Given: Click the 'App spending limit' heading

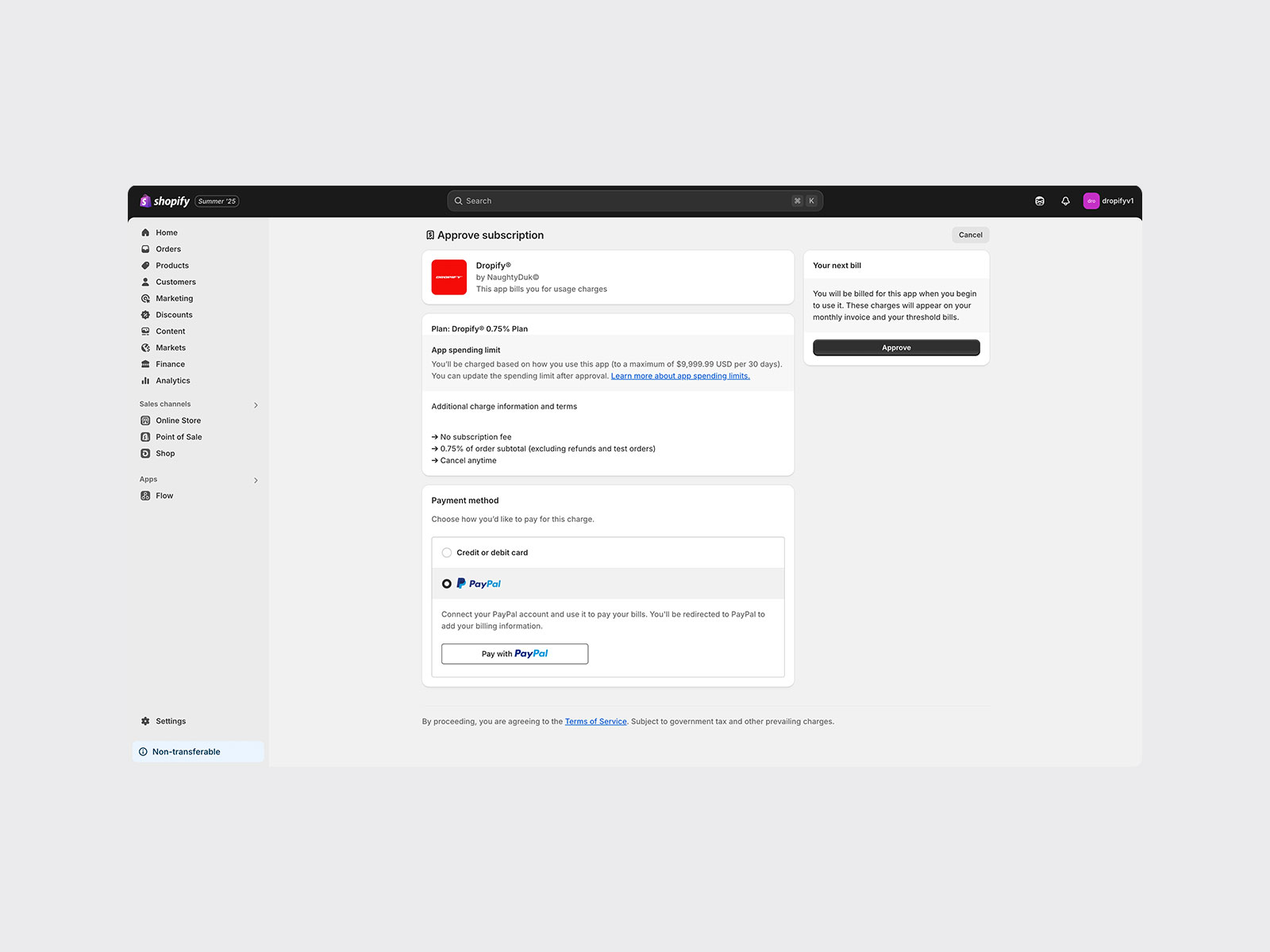Looking at the screenshot, I should 466,350.
